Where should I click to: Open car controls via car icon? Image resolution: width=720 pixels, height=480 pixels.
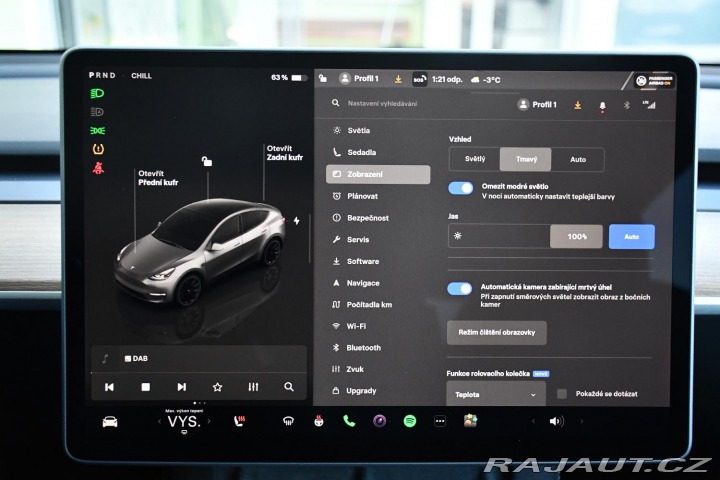(x=110, y=421)
